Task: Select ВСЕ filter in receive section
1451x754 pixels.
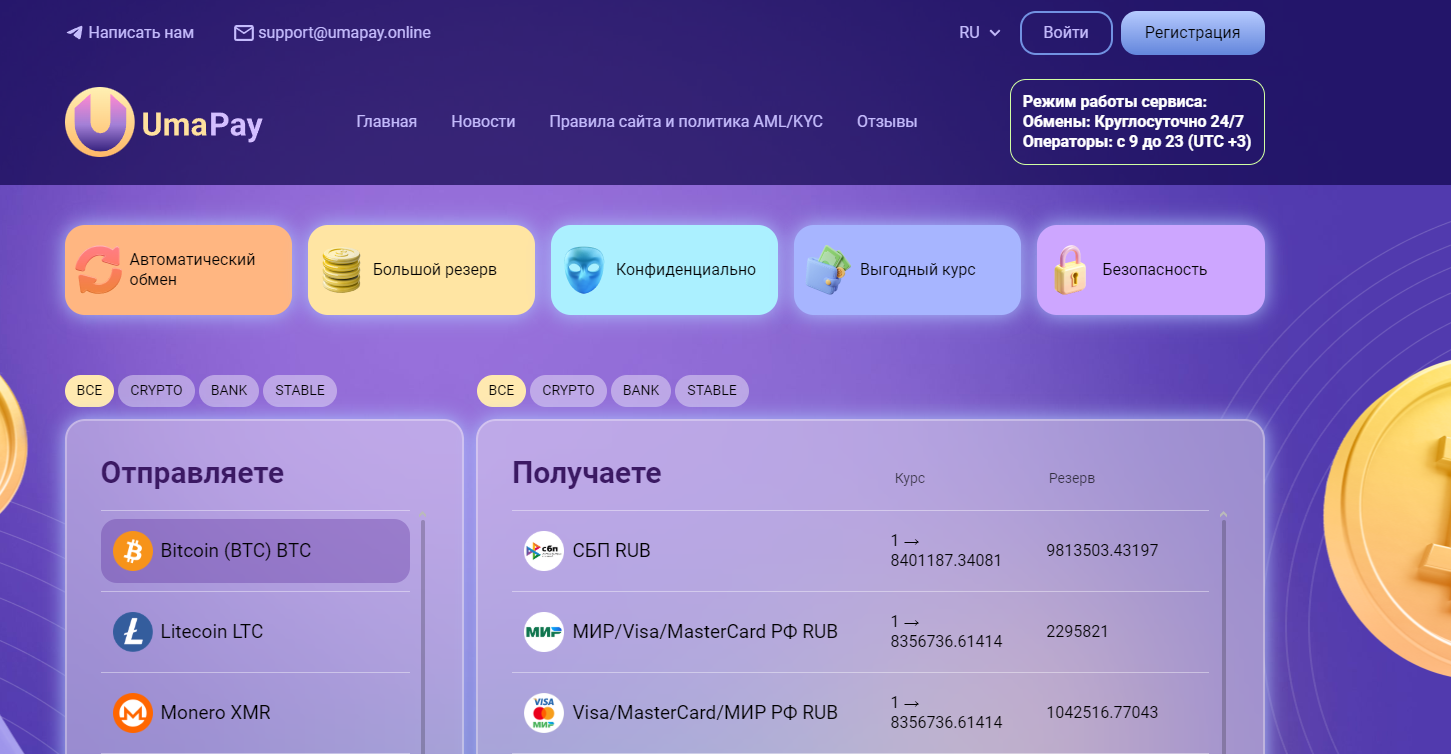Action: pyautogui.click(x=502, y=391)
